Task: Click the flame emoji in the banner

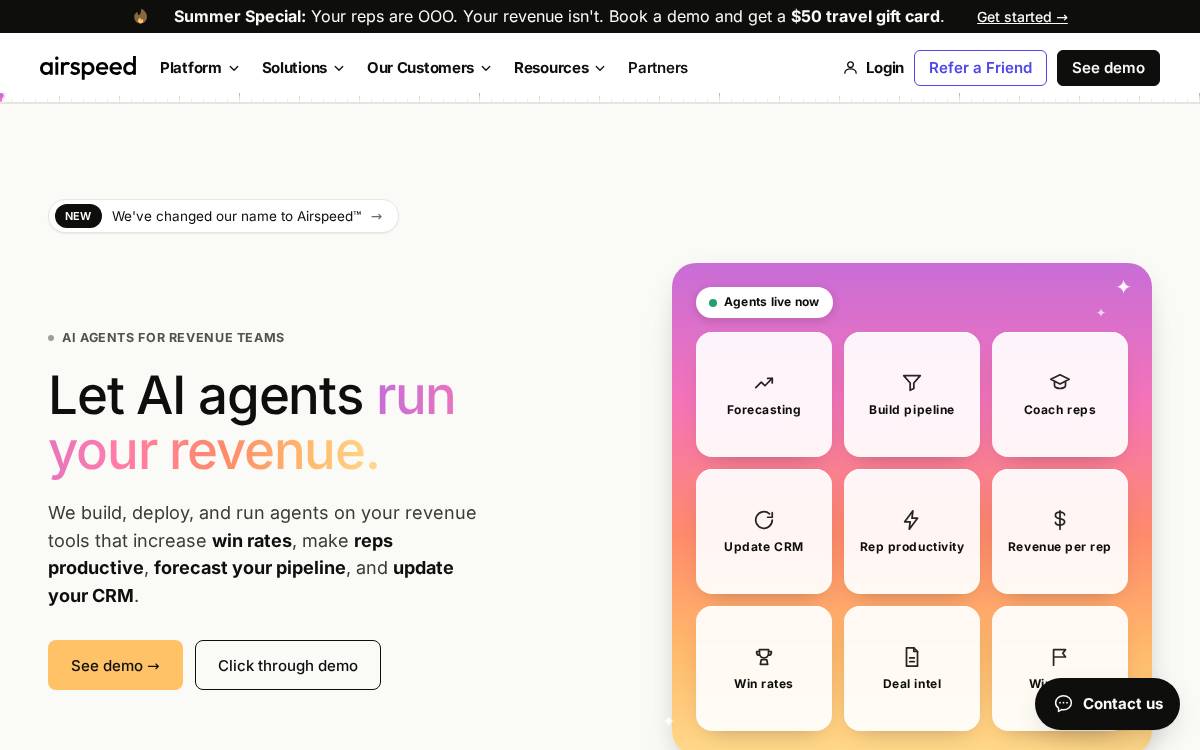Action: pos(140,16)
